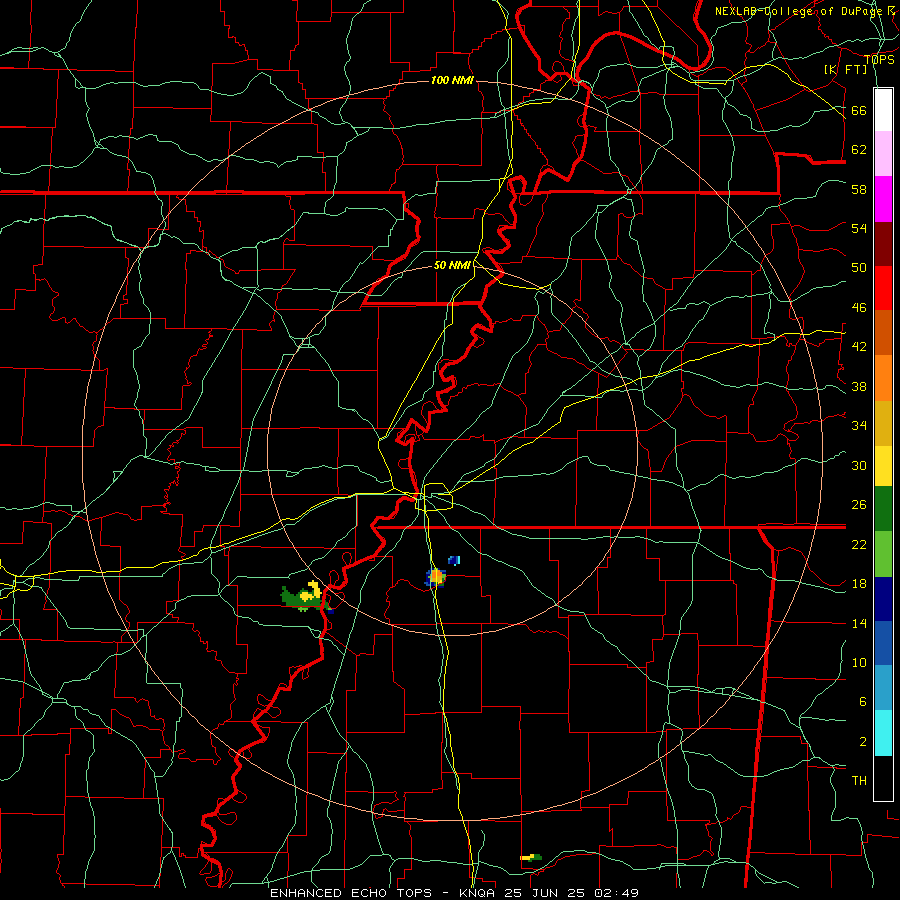Click the green and yellow echo cluster west of river
The height and width of the screenshot is (900, 900).
(x=307, y=597)
